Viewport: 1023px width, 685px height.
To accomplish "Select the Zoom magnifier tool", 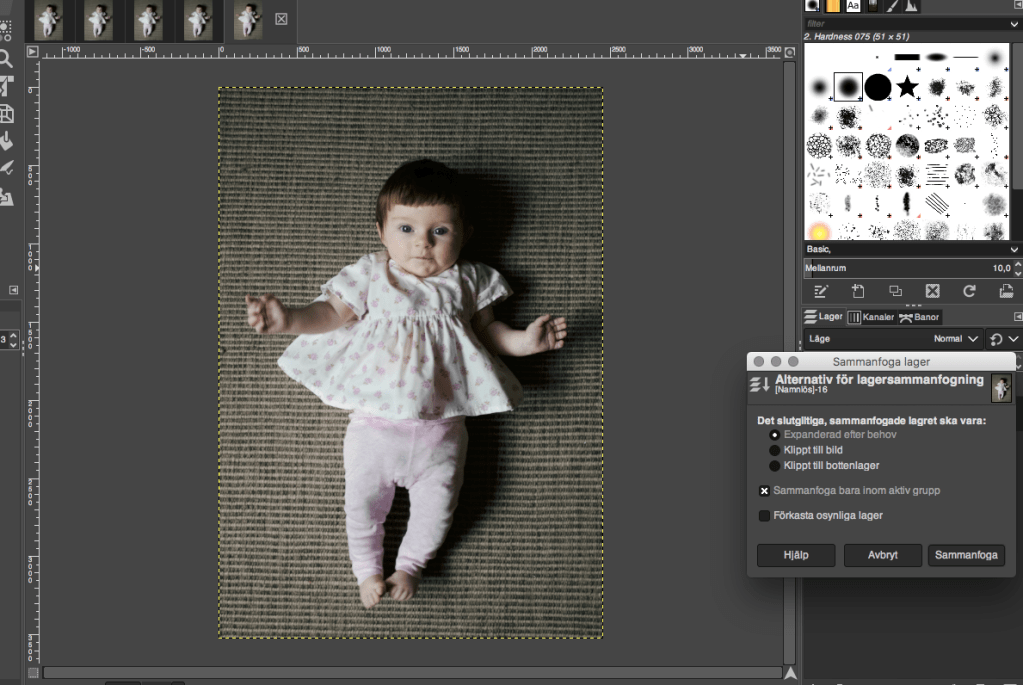I will pos(5,58).
